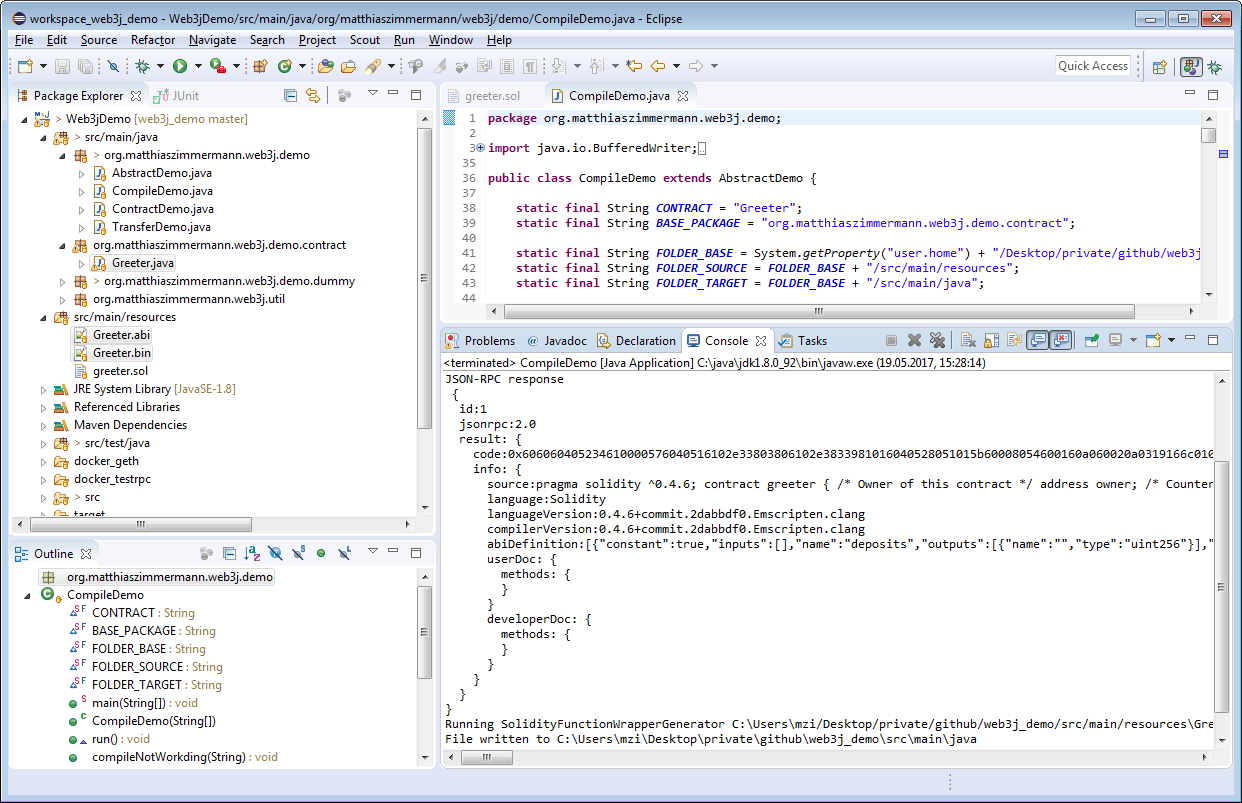Click Sort alphabetically in the Outline toolbar
Screen dimensions: 1242x803
253,552
